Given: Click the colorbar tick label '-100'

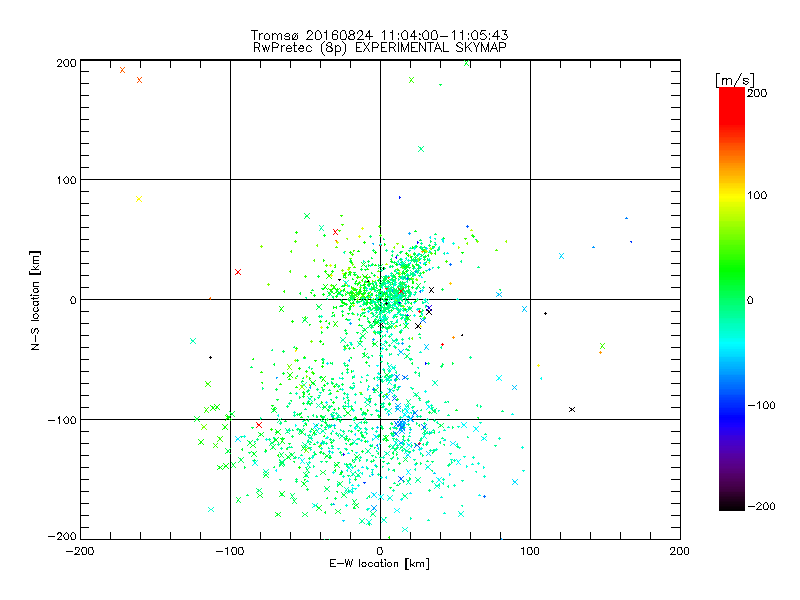Looking at the screenshot, I should [761, 405].
